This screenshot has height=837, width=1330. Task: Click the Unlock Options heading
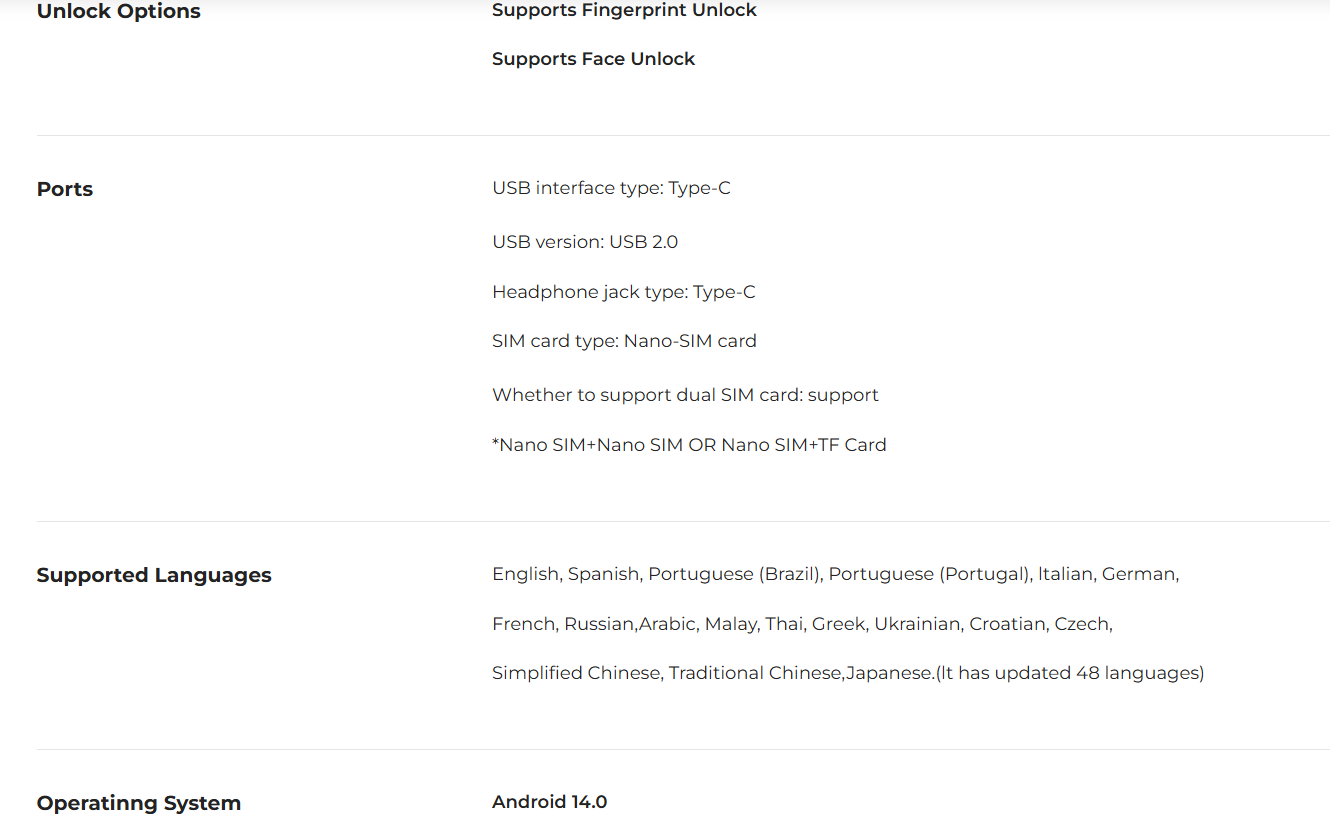(118, 12)
